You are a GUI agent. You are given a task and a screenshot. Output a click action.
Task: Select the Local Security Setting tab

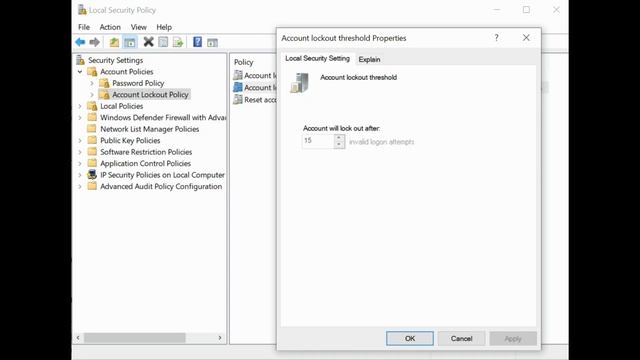318,58
